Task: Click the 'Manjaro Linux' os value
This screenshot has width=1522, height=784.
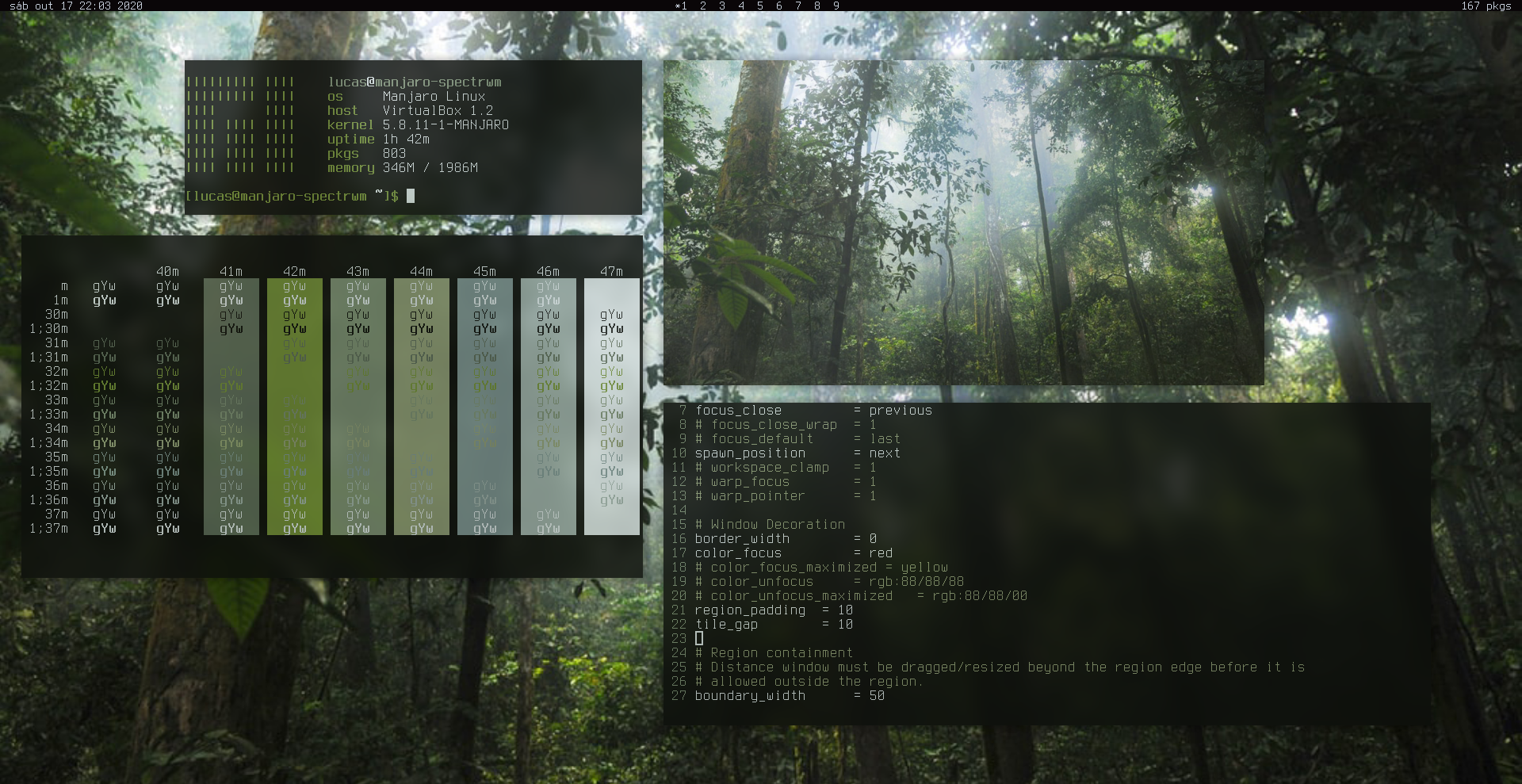Action: click(434, 96)
